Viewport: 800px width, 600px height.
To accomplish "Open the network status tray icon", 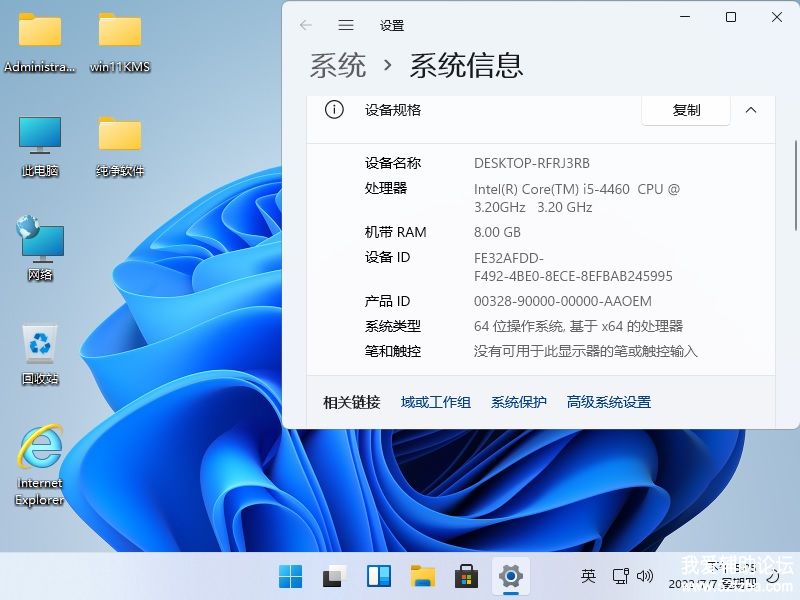I will tap(620, 576).
